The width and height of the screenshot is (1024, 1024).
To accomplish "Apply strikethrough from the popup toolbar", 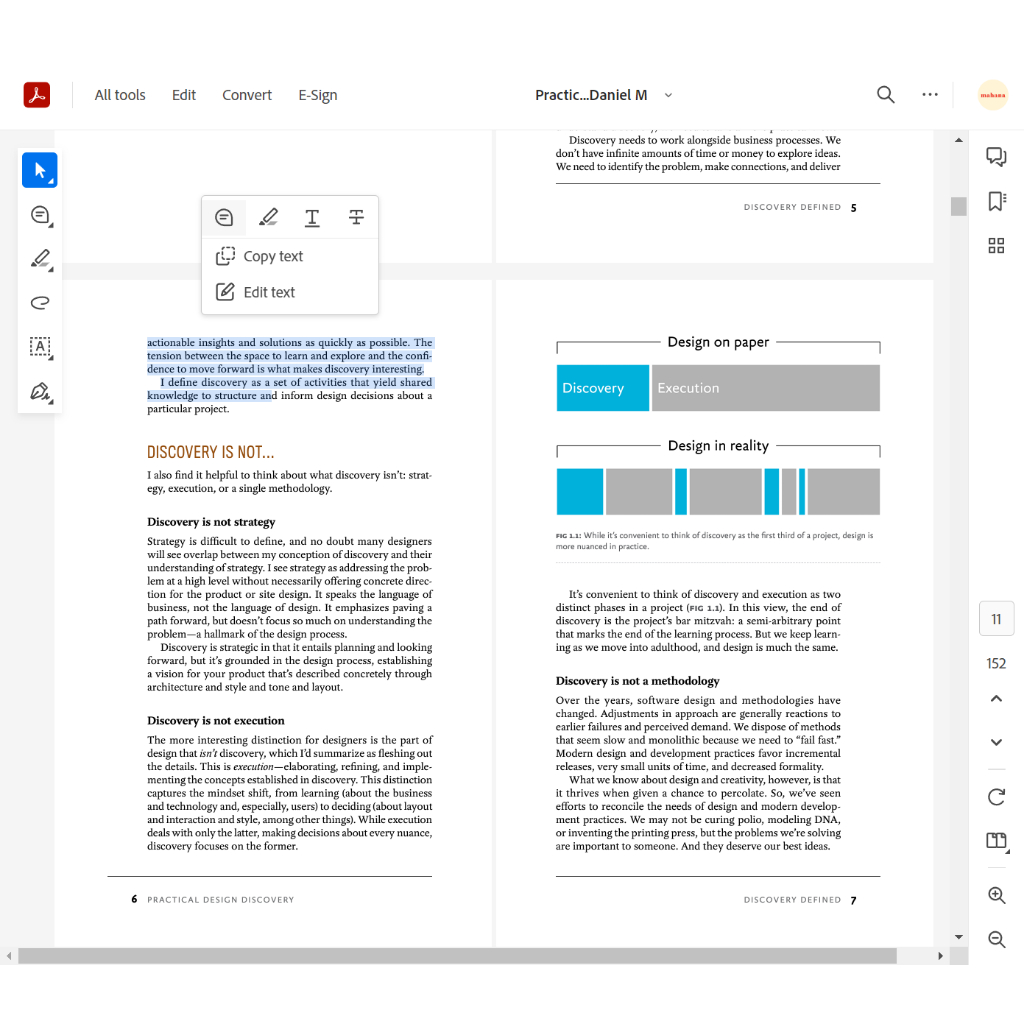I will click(x=356, y=218).
